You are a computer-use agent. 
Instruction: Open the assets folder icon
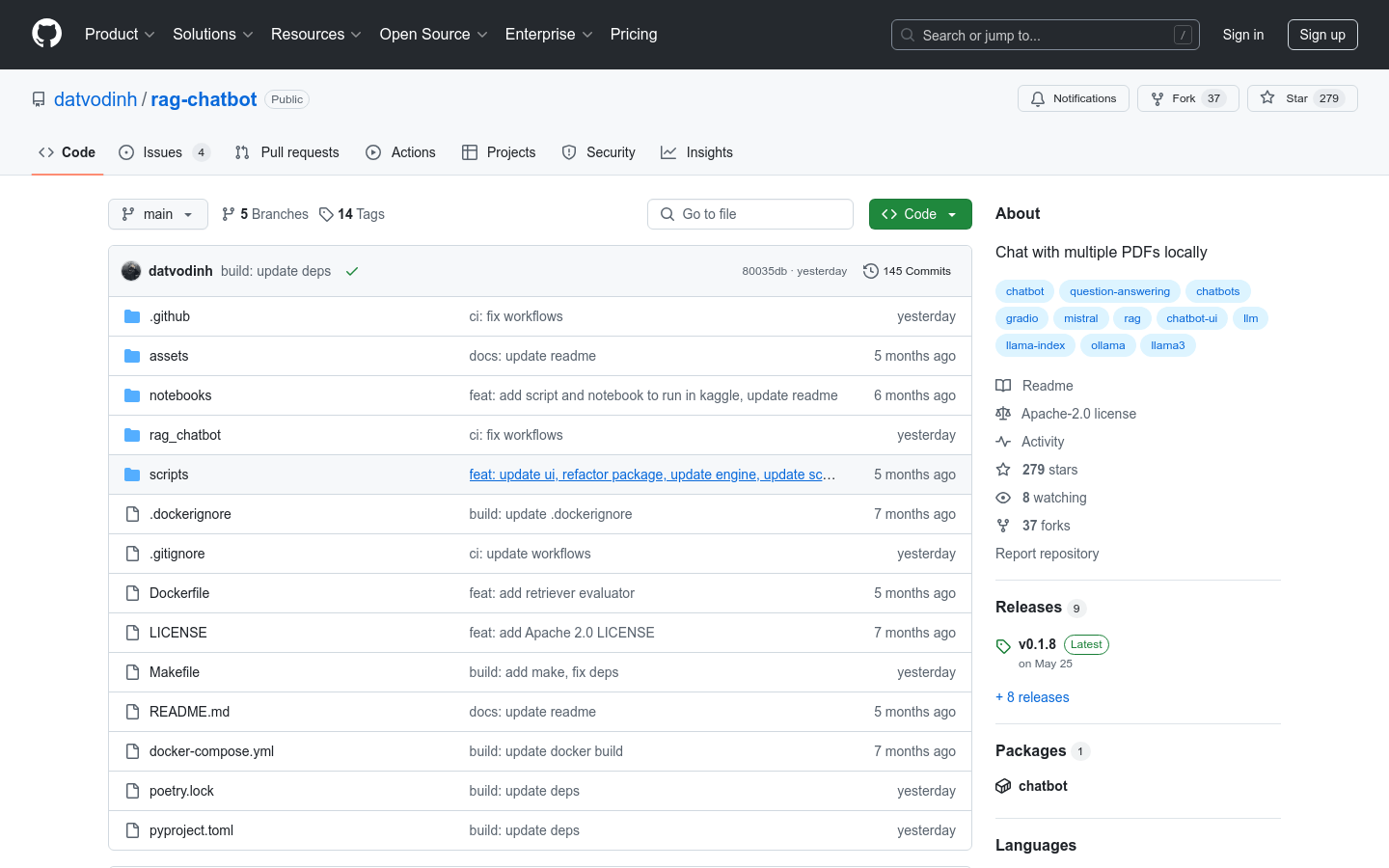pyautogui.click(x=132, y=356)
